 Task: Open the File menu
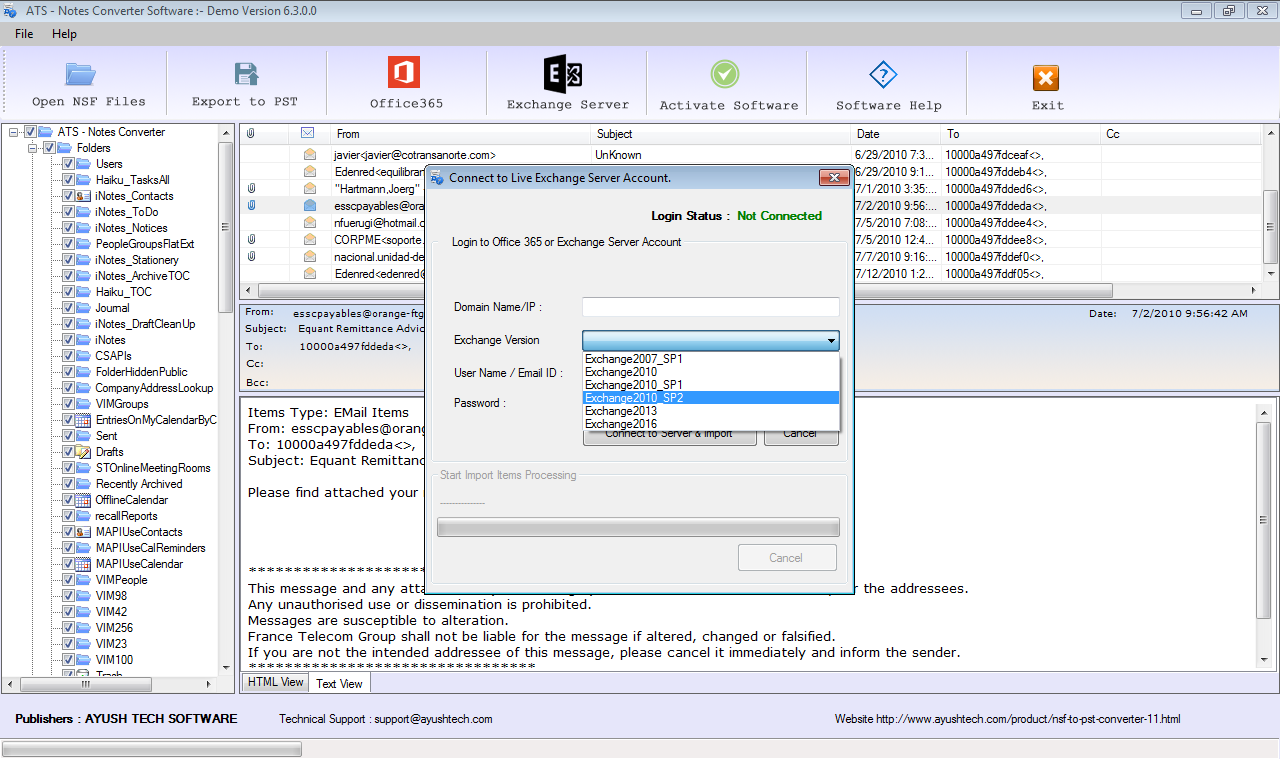pyautogui.click(x=24, y=34)
